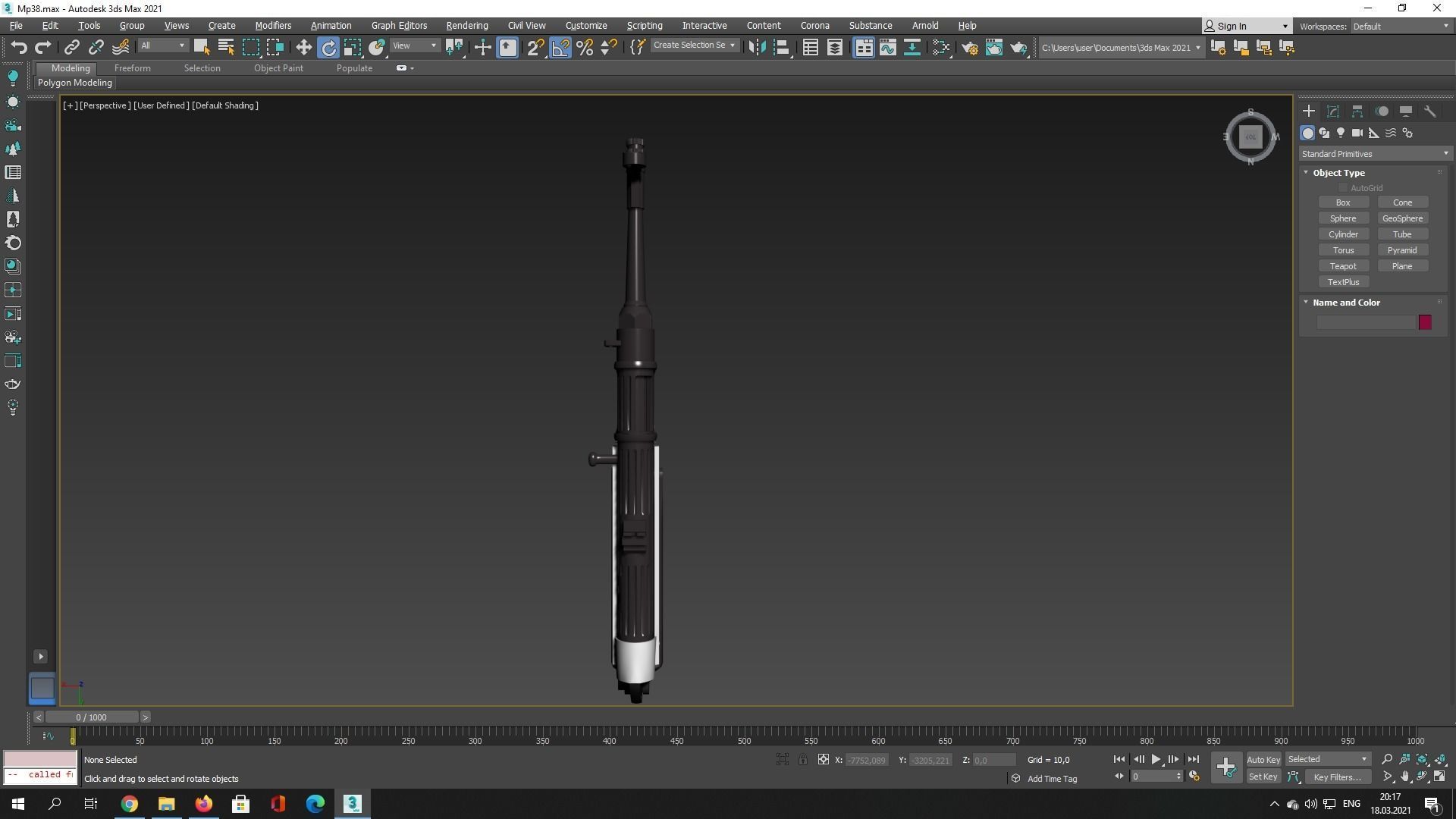Activate the Select and Rotate tool

point(328,48)
